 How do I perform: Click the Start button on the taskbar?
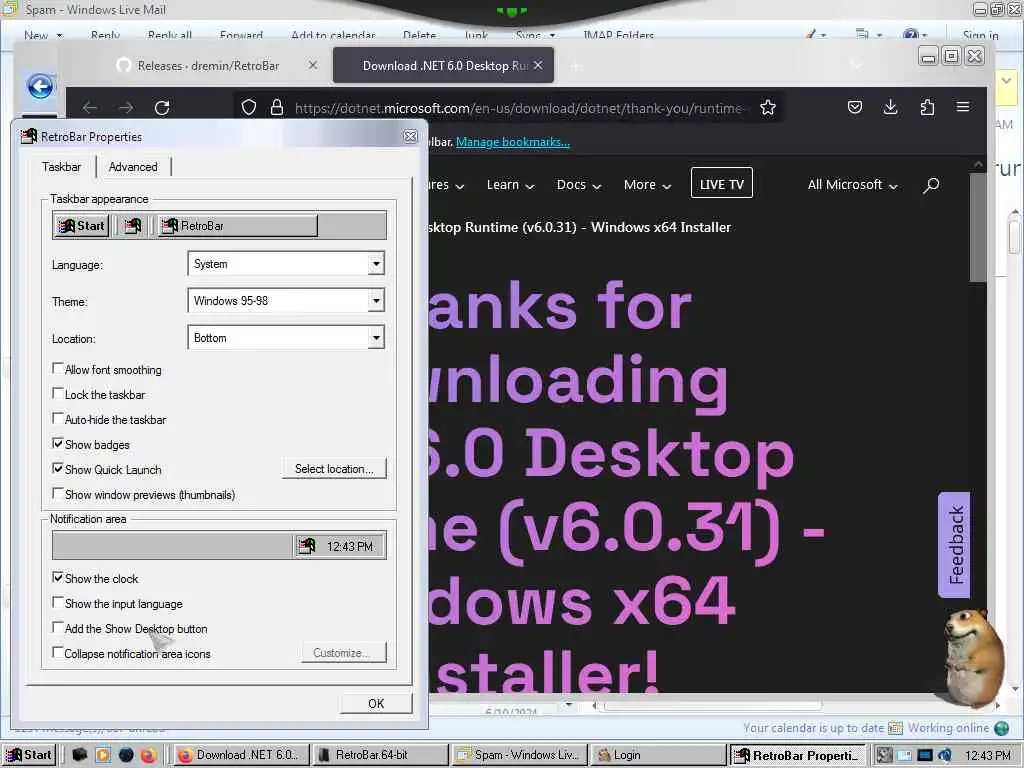pos(29,756)
